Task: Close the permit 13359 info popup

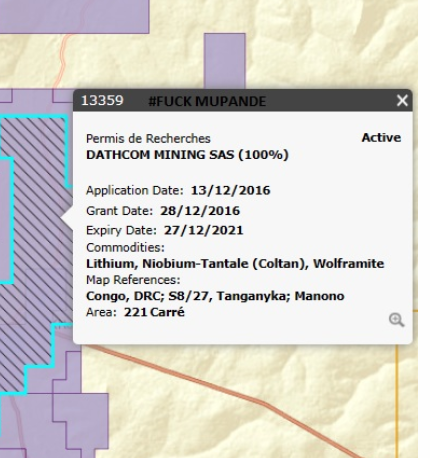Action: coord(402,100)
